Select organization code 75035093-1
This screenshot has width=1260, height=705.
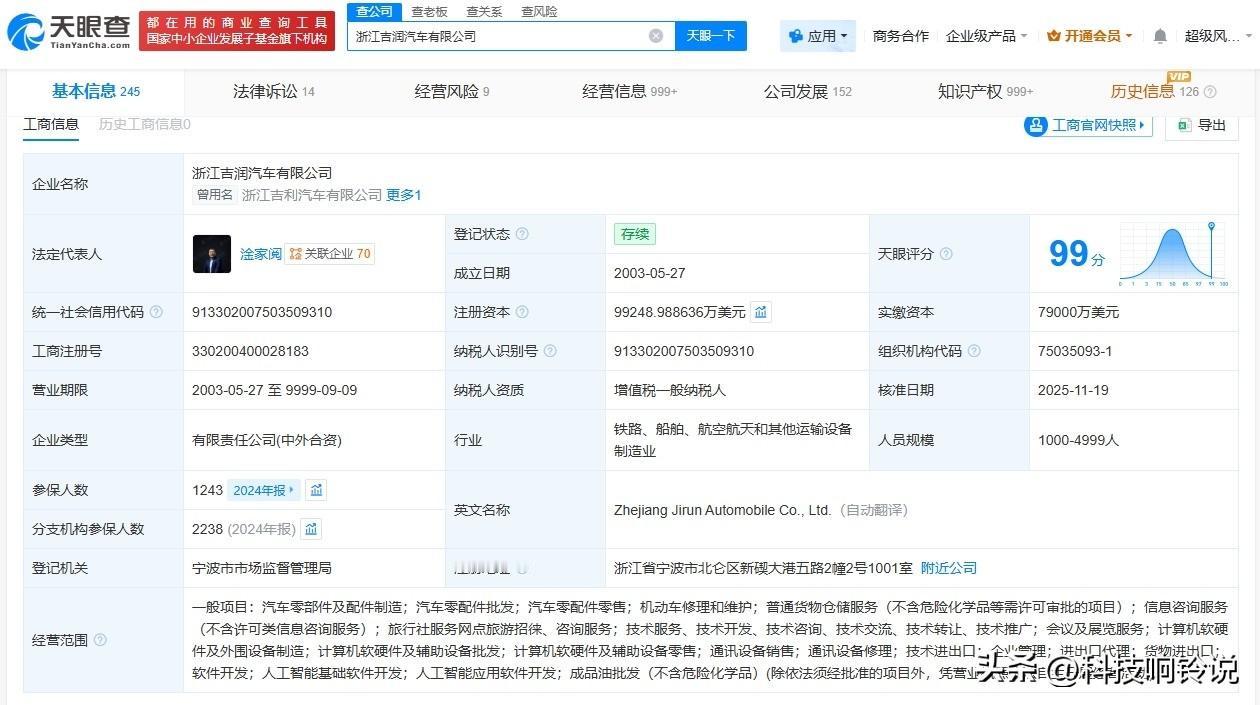1075,351
